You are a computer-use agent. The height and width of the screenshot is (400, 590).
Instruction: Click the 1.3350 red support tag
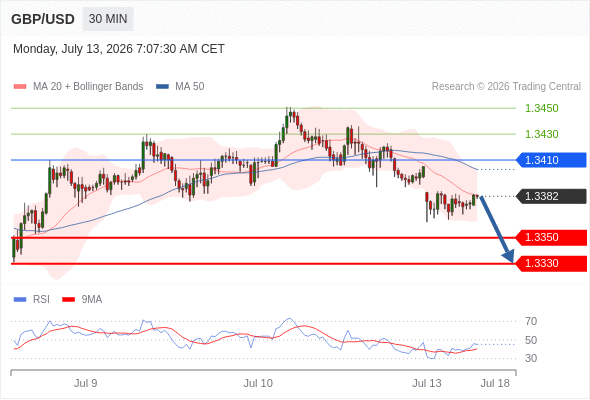coord(551,237)
